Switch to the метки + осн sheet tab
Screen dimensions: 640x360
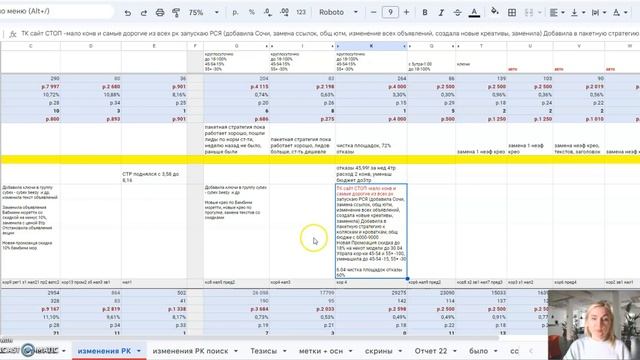(x=321, y=351)
